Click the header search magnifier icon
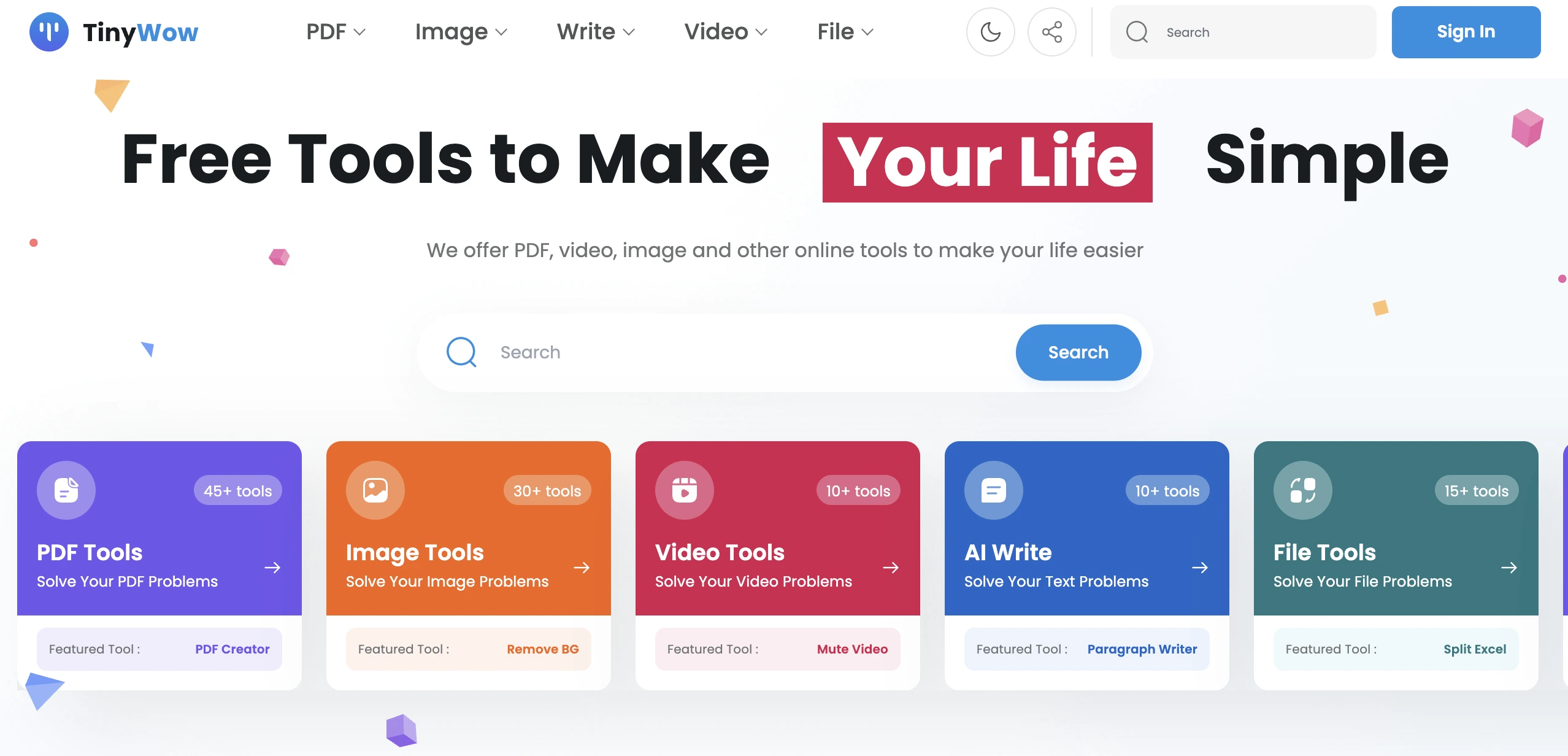1568x756 pixels. 1137,31
